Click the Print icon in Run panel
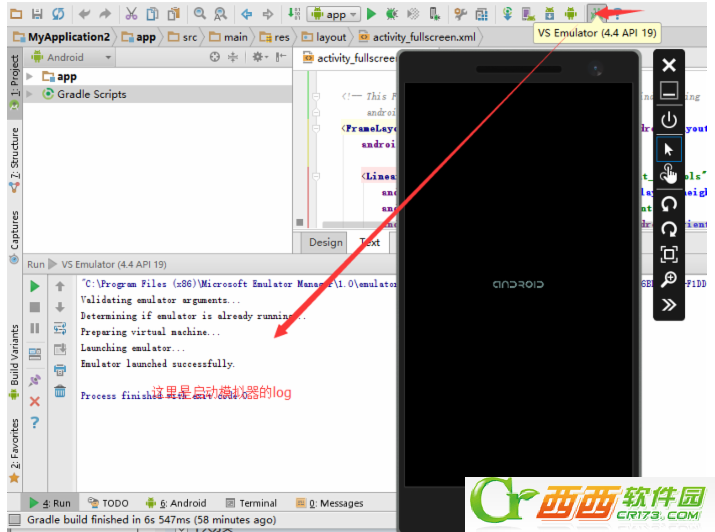 coord(60,370)
